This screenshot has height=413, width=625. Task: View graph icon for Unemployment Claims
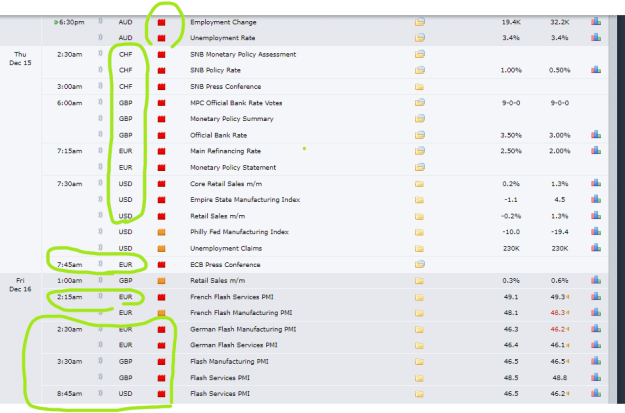[x=596, y=248]
